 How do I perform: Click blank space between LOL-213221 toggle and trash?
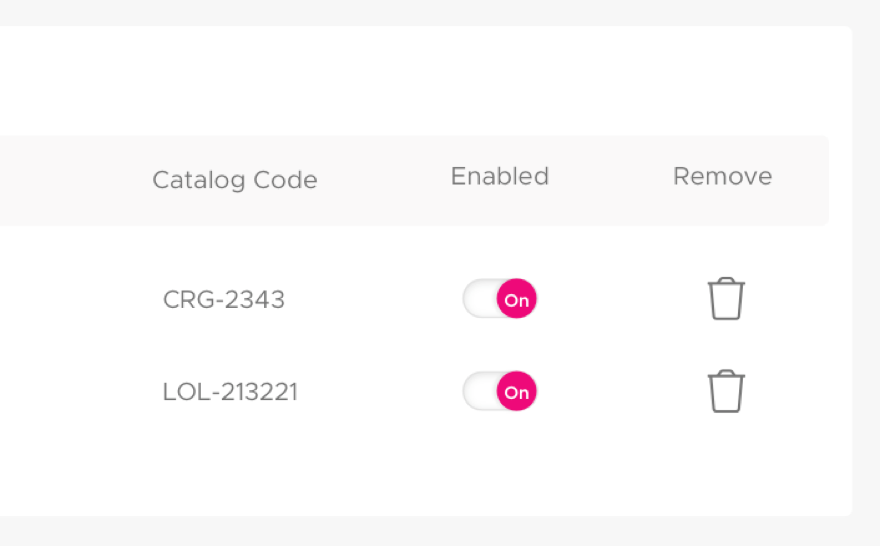[622, 391]
